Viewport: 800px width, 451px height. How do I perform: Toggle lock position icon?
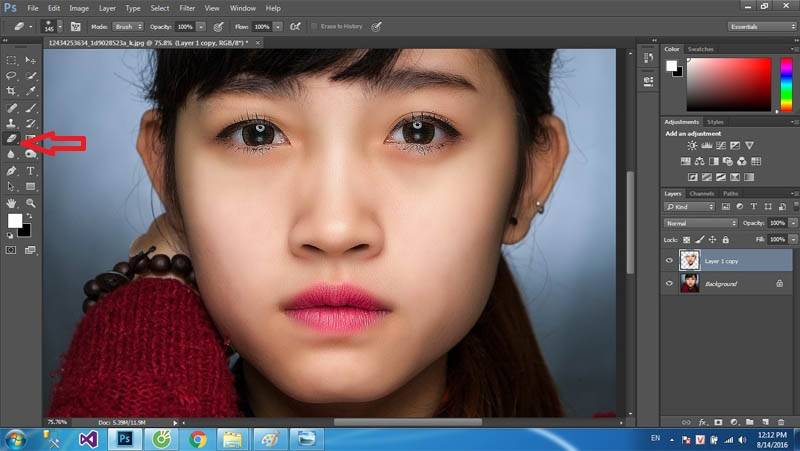point(713,239)
